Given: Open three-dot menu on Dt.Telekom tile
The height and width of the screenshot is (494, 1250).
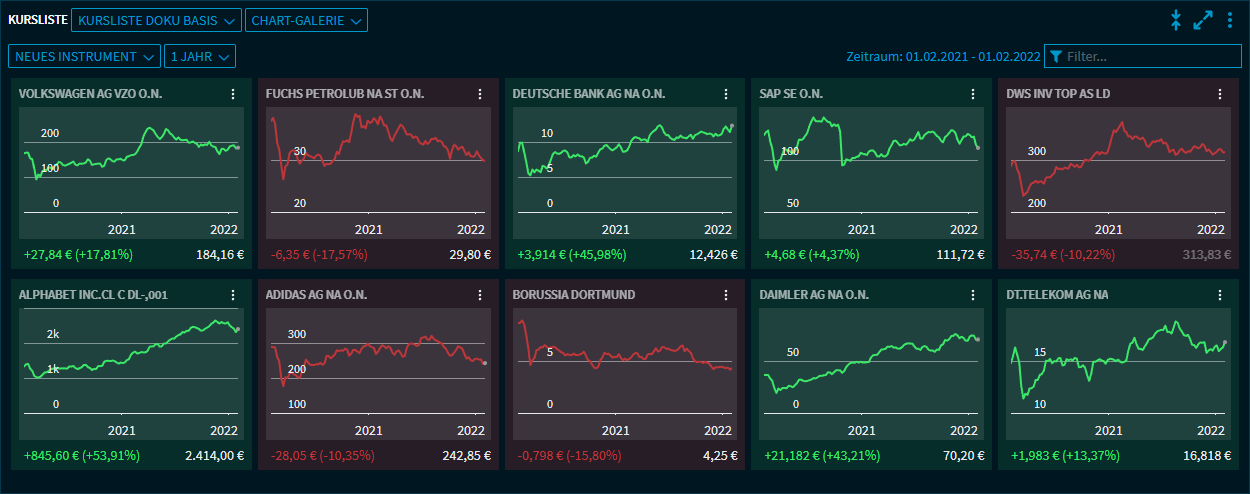Looking at the screenshot, I should coord(1220,295).
